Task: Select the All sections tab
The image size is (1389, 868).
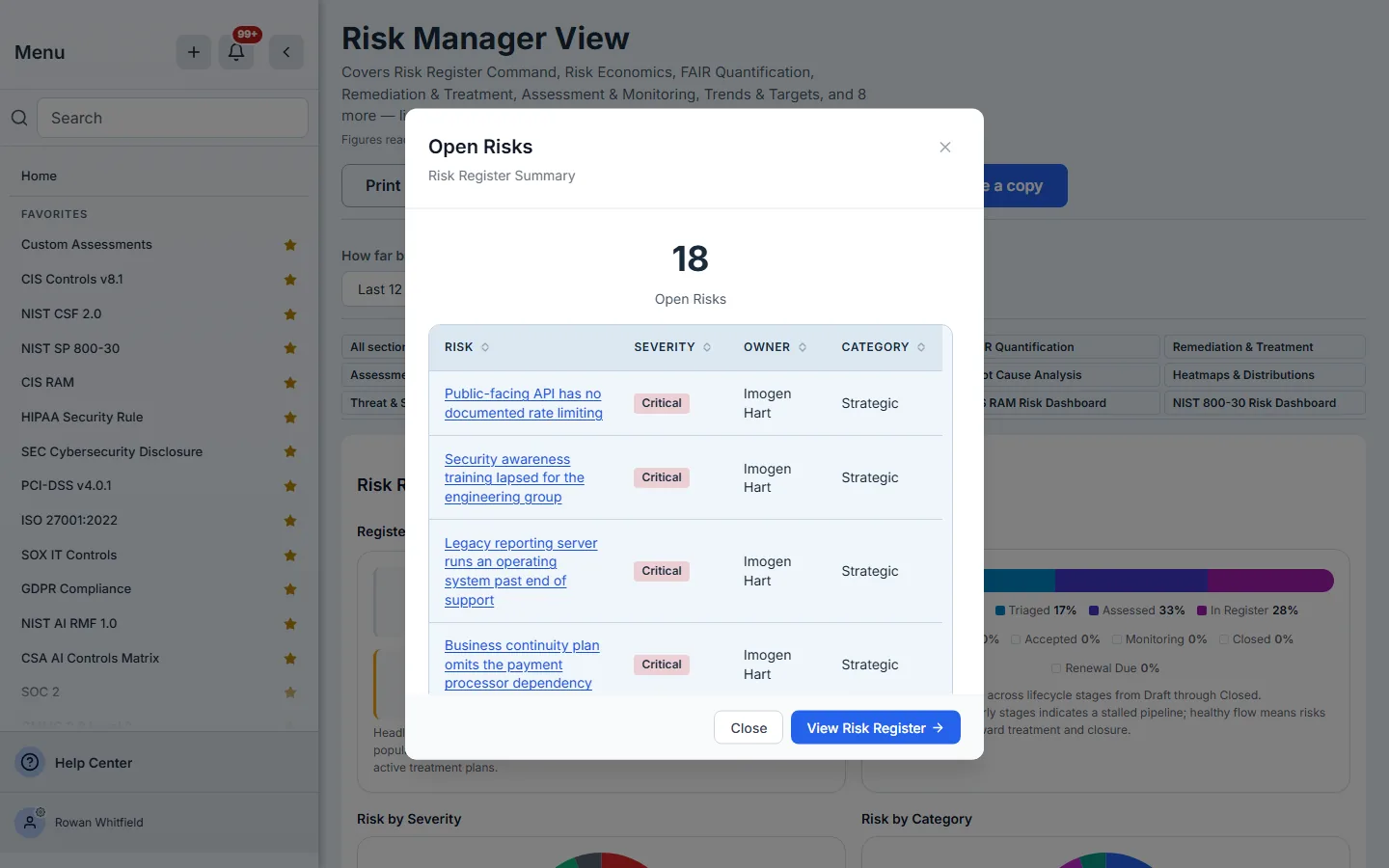Action: coord(374,347)
